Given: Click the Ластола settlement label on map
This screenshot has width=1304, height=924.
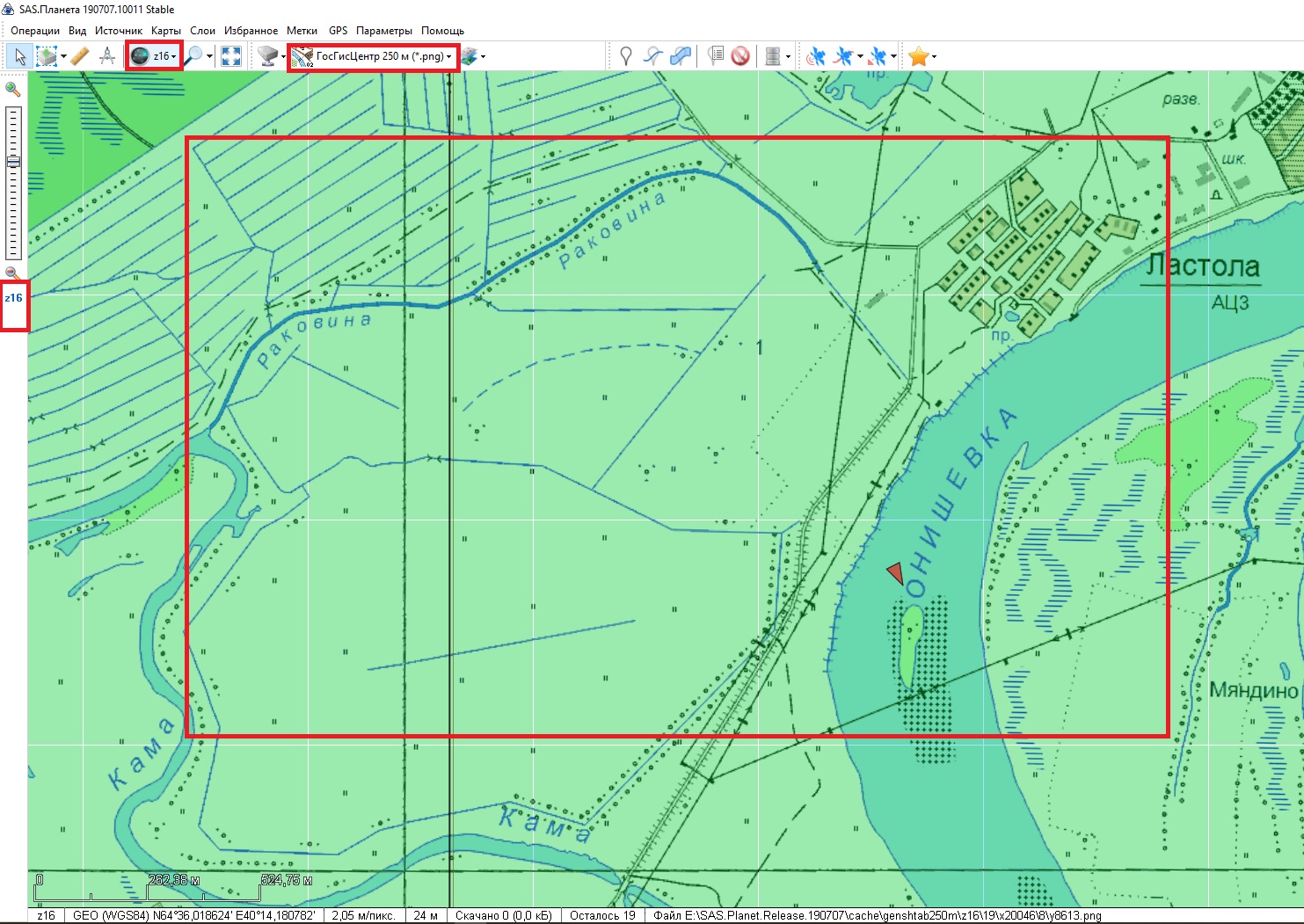Looking at the screenshot, I should [x=1203, y=266].
